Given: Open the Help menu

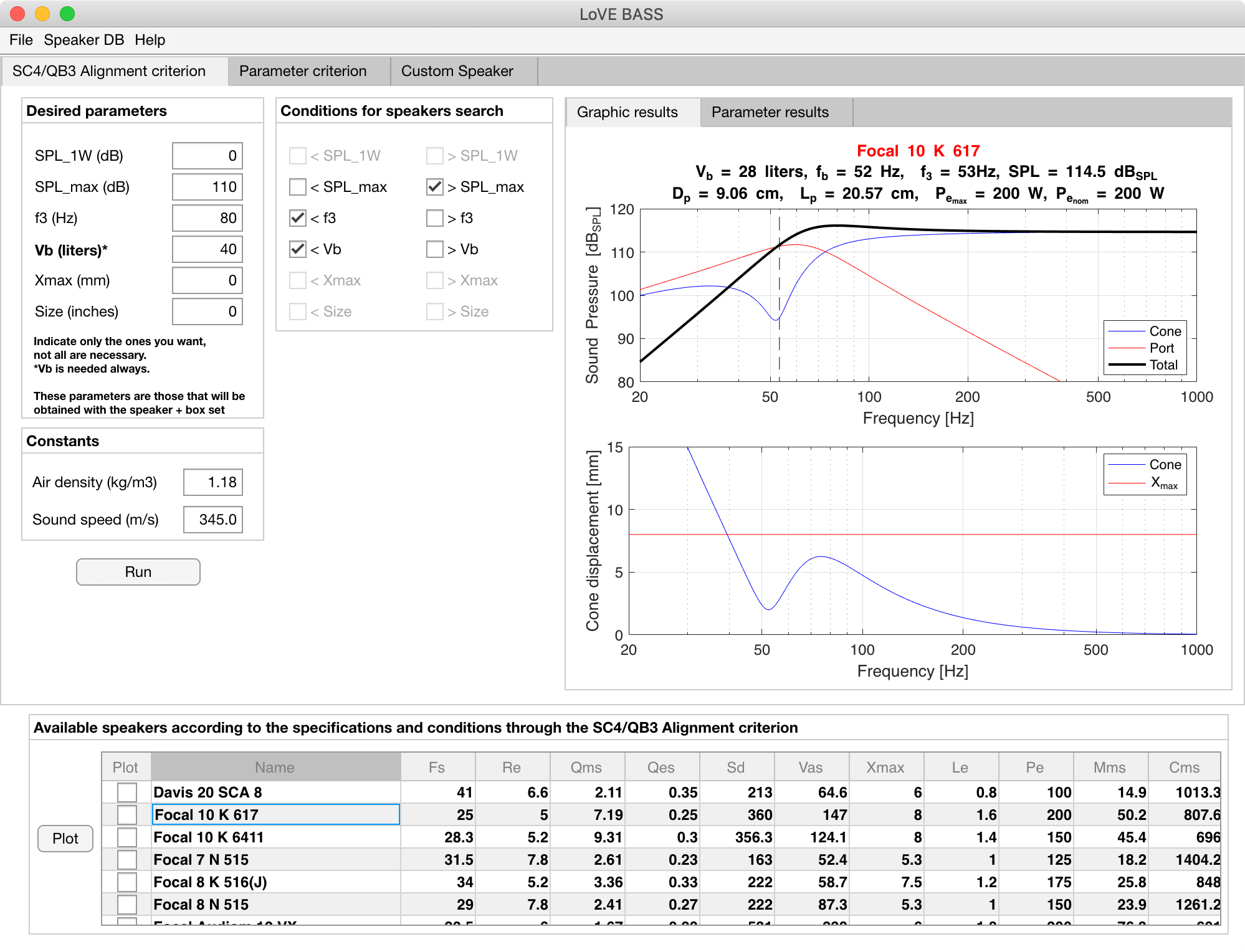Looking at the screenshot, I should coord(150,40).
